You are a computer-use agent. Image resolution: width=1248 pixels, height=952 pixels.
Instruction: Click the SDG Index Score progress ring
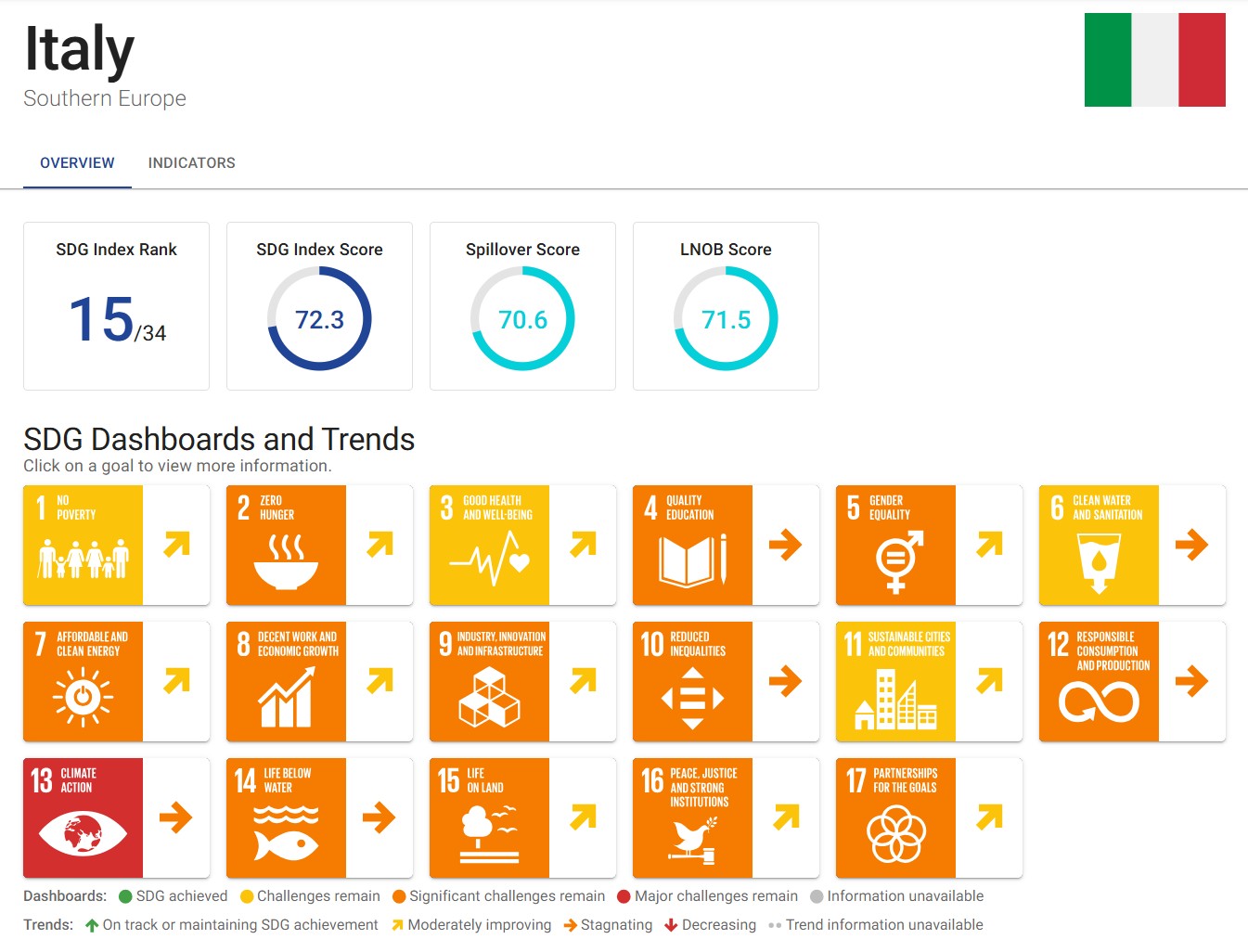point(319,319)
